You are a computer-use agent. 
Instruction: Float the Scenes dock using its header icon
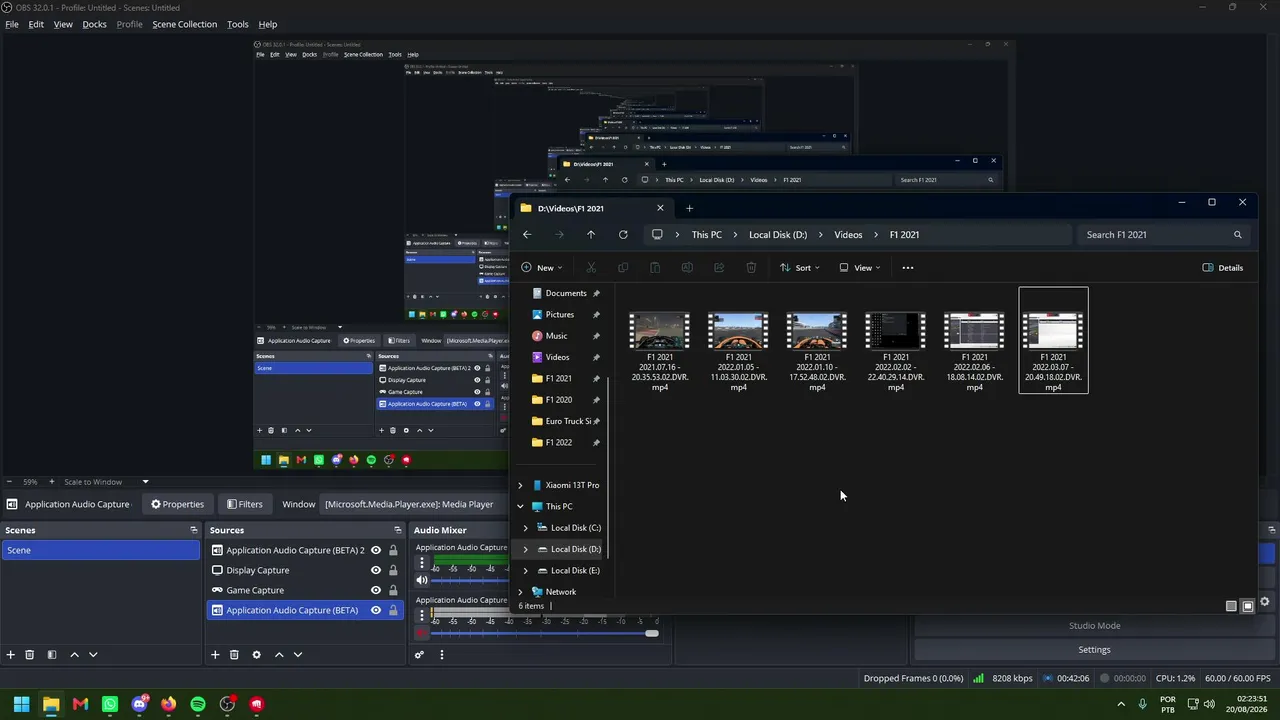coord(194,530)
